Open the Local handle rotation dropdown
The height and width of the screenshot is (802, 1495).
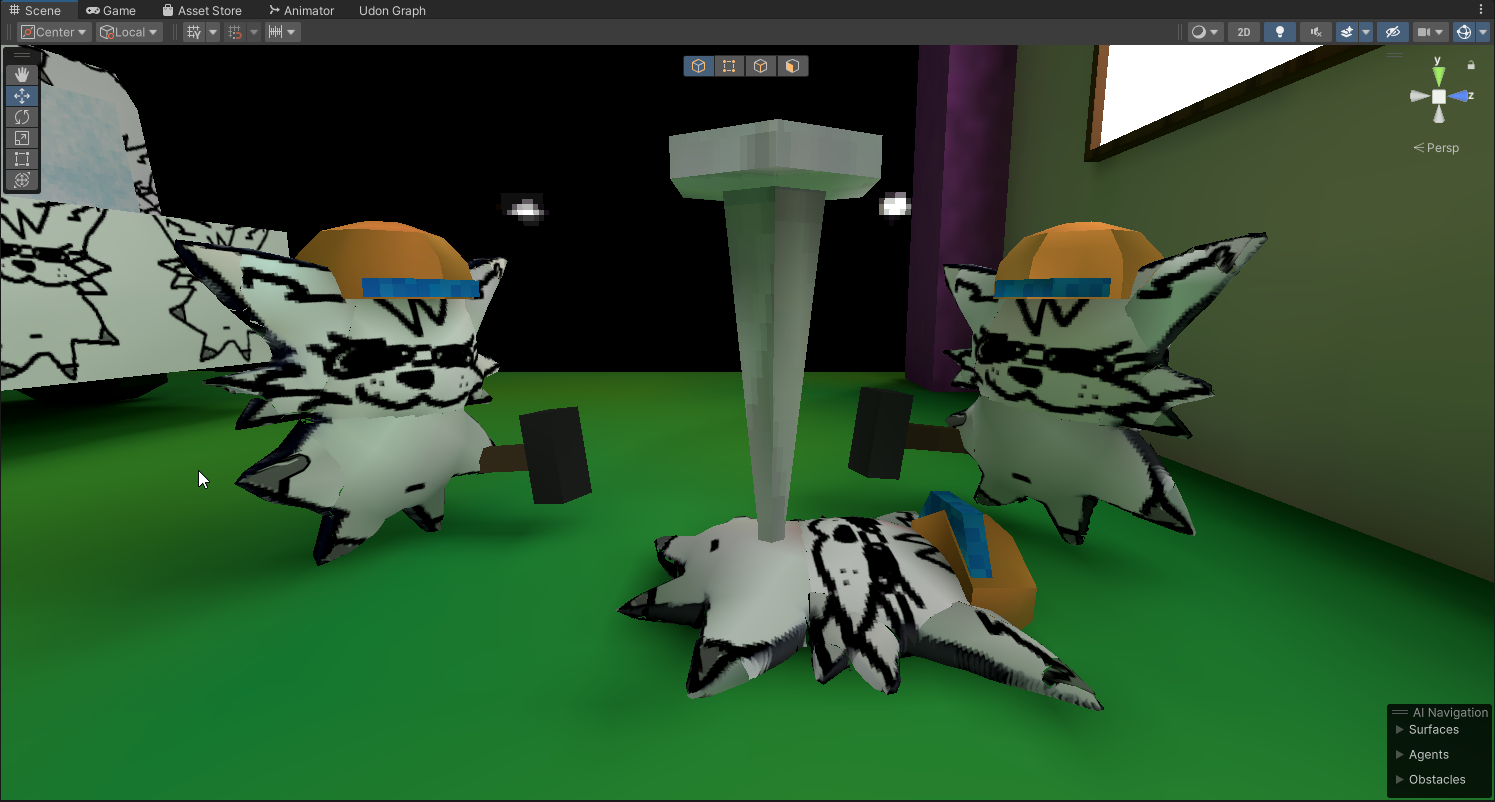coord(130,32)
